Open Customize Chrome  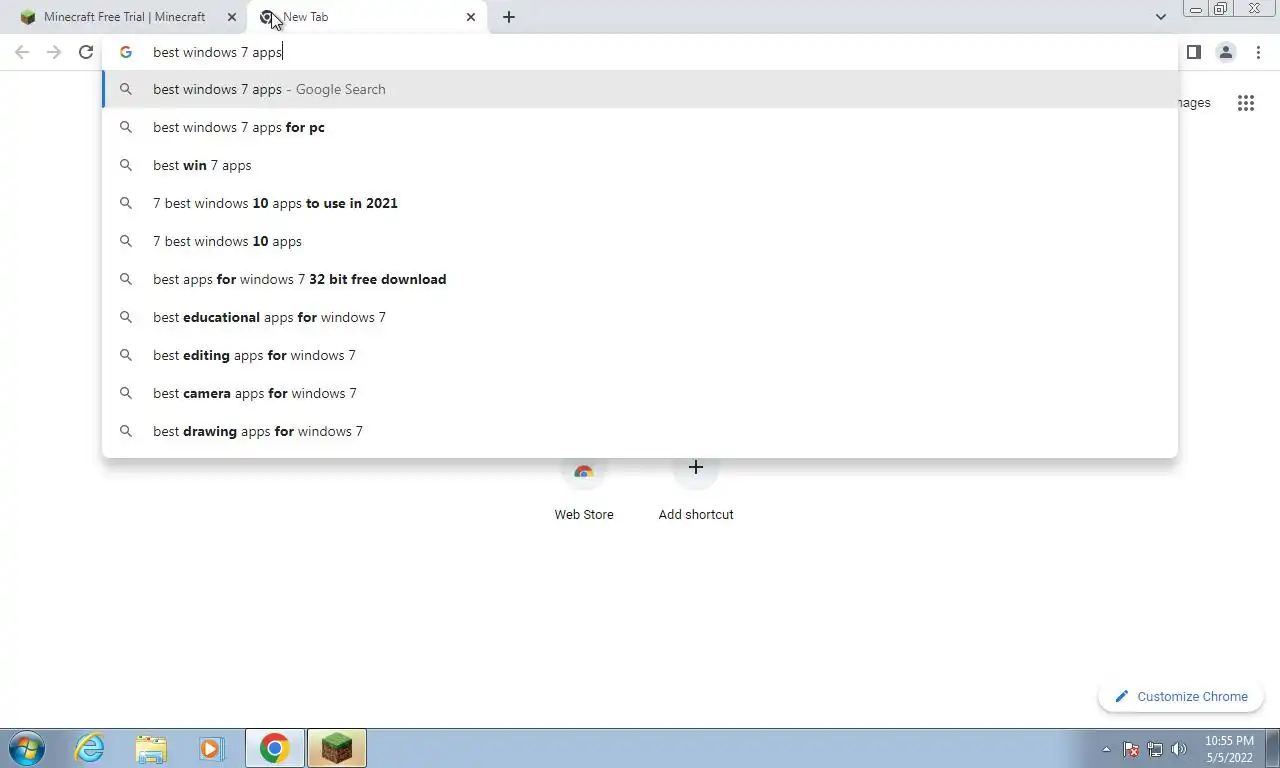[x=1181, y=697]
